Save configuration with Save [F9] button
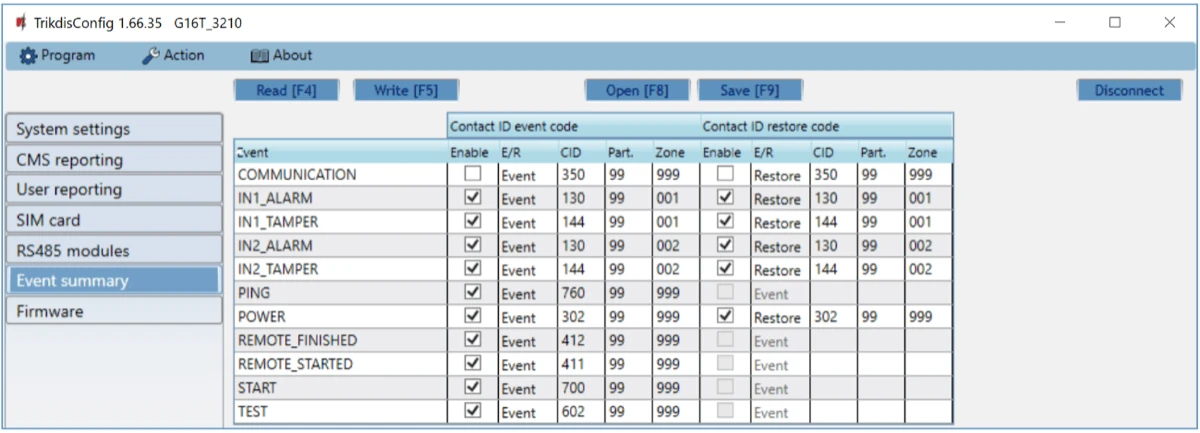This screenshot has width=1200, height=433. [750, 90]
